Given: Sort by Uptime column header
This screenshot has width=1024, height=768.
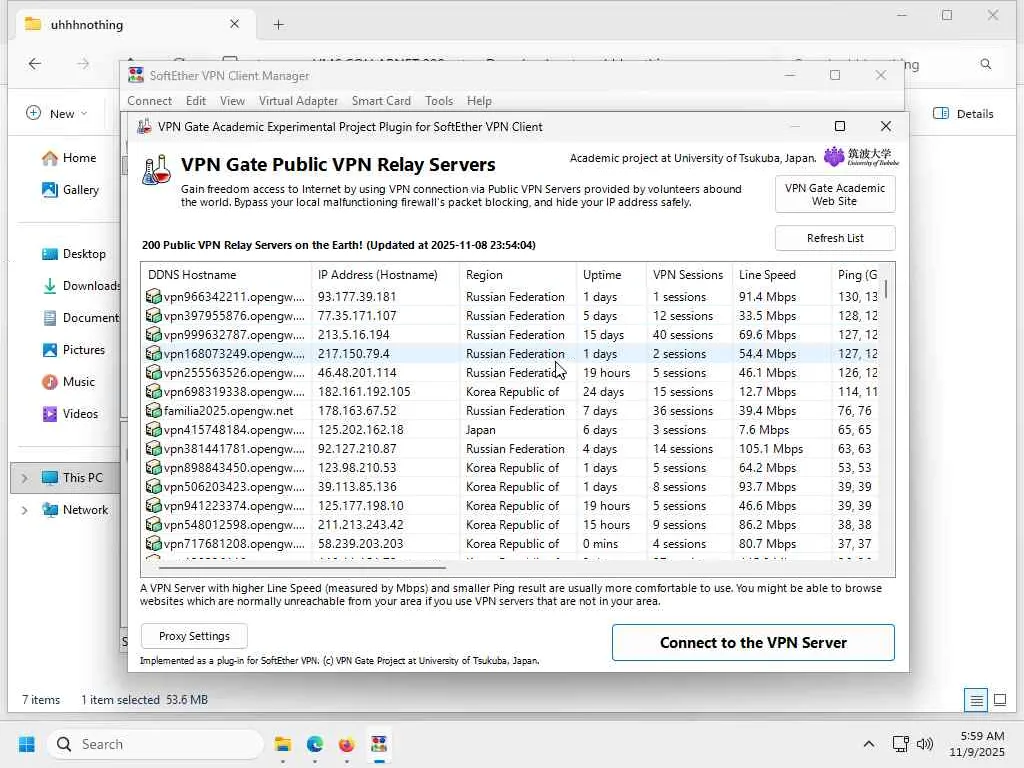Looking at the screenshot, I should 610,275.
